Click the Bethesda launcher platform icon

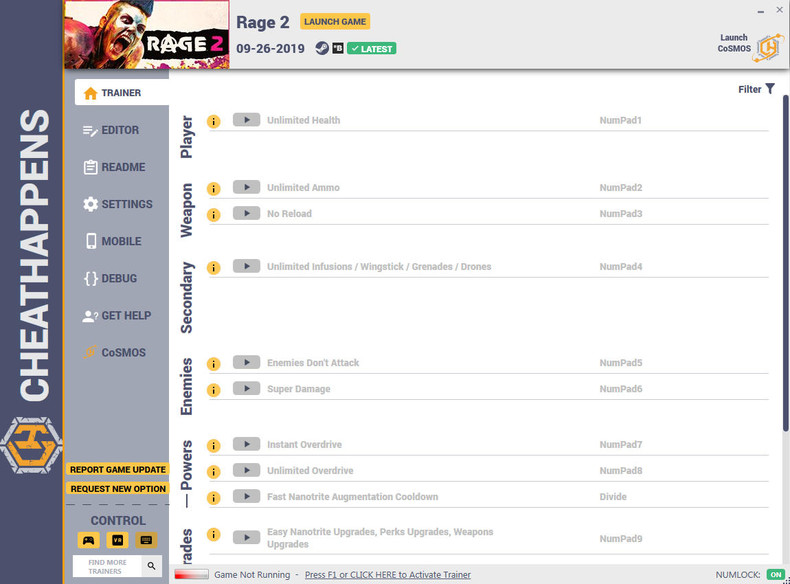338,48
